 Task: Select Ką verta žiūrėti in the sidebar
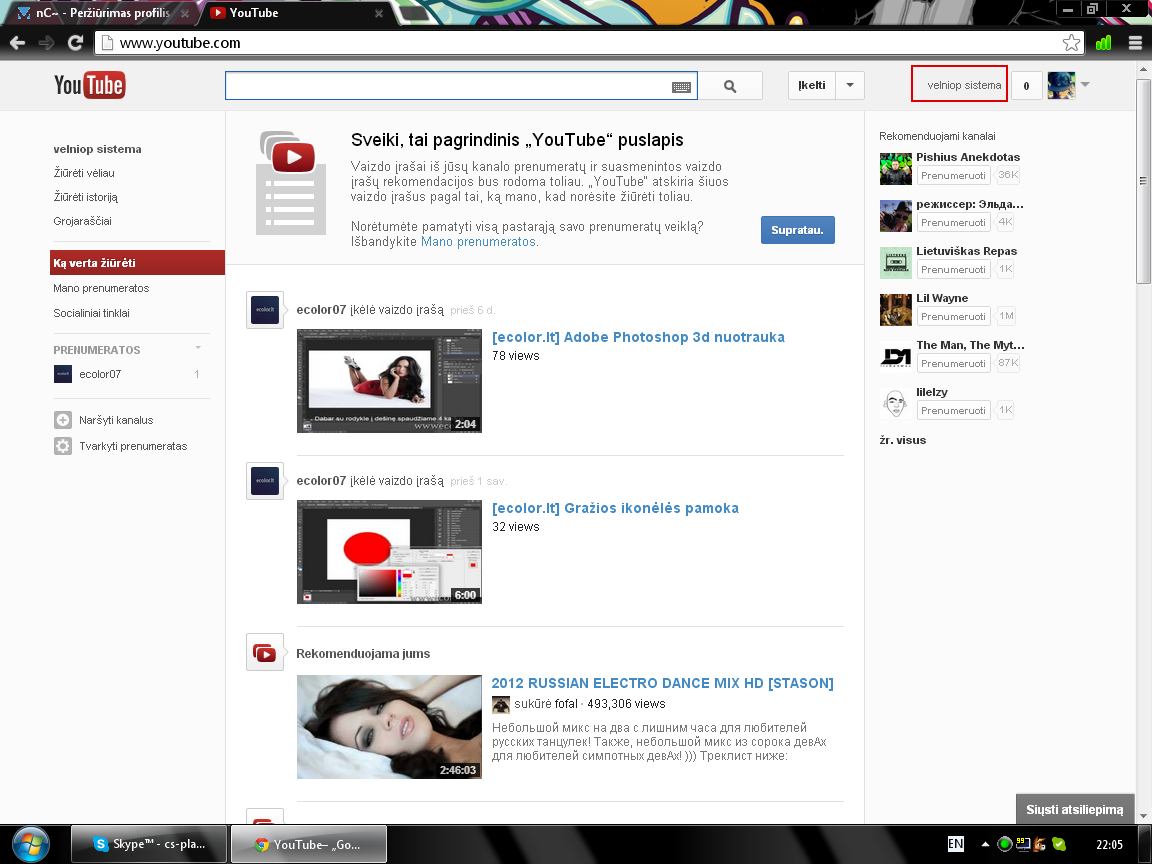(x=137, y=263)
